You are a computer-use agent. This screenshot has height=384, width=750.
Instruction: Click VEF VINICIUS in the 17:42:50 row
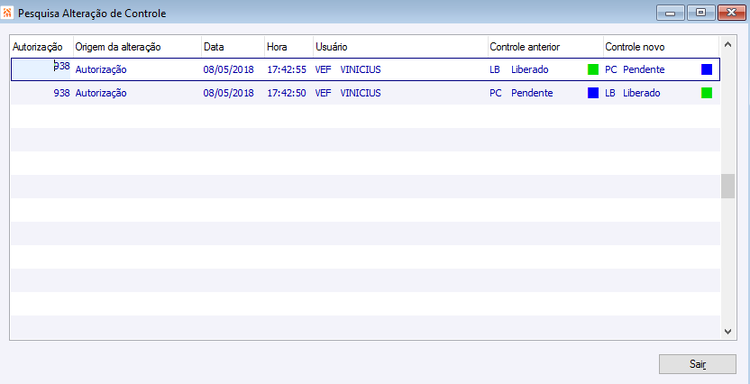pos(348,93)
